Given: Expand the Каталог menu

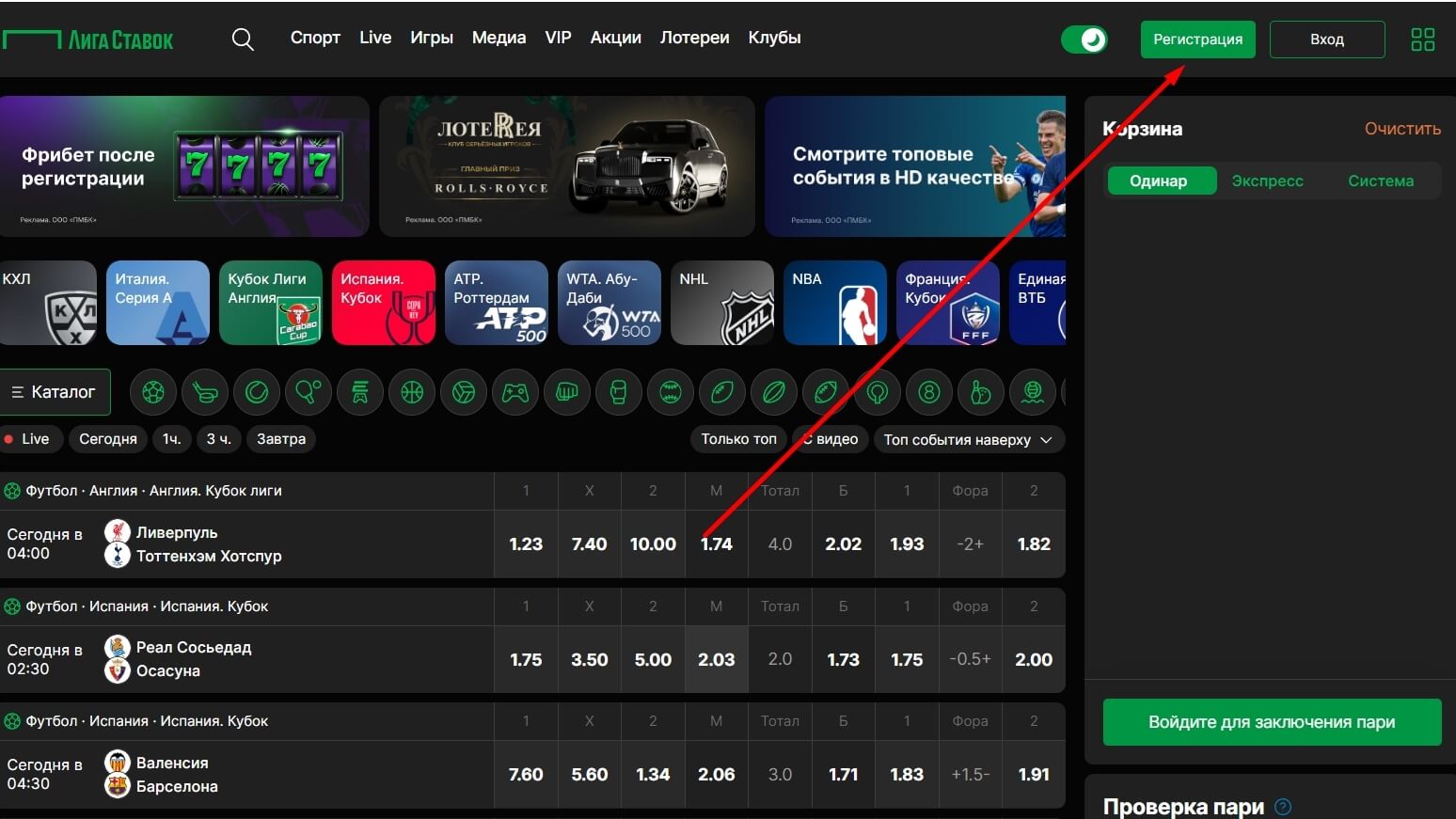Looking at the screenshot, I should 55,392.
